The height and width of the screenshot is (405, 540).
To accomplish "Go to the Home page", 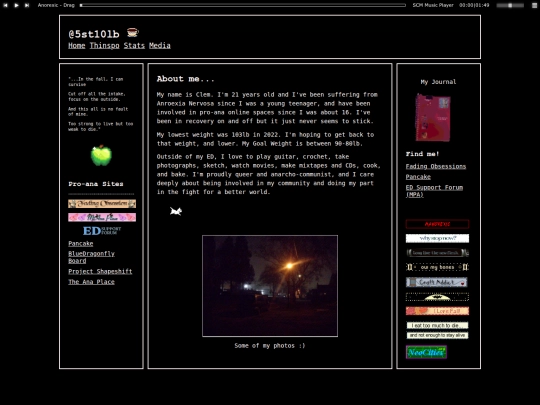I will tap(76, 45).
